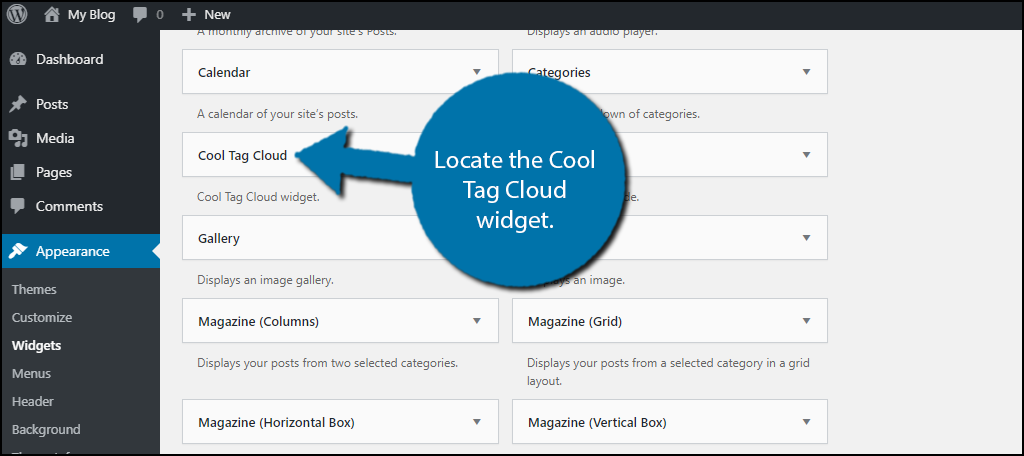
Task: Open the Background submenu link
Action: tap(46, 430)
